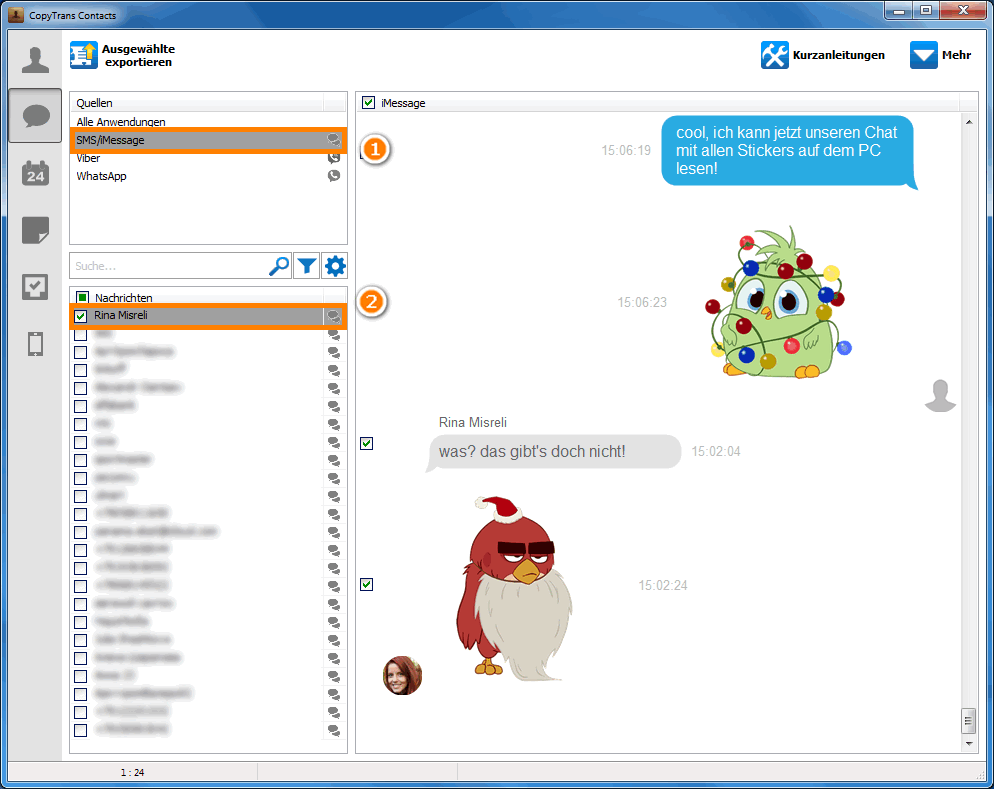Image resolution: width=994 pixels, height=789 pixels.
Task: Open the Calendar section icon
Action: pos(36,172)
